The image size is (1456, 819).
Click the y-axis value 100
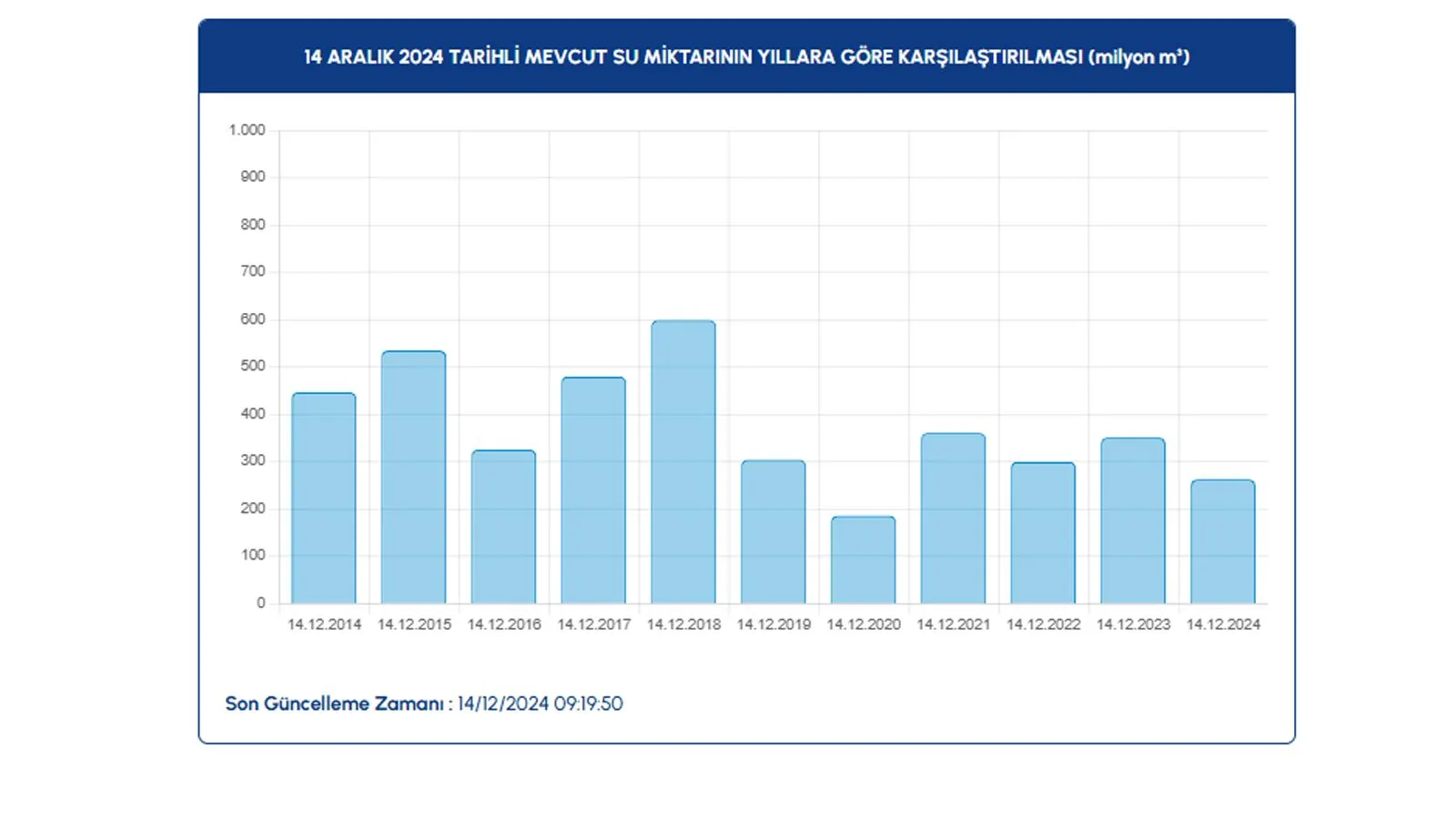[253, 555]
